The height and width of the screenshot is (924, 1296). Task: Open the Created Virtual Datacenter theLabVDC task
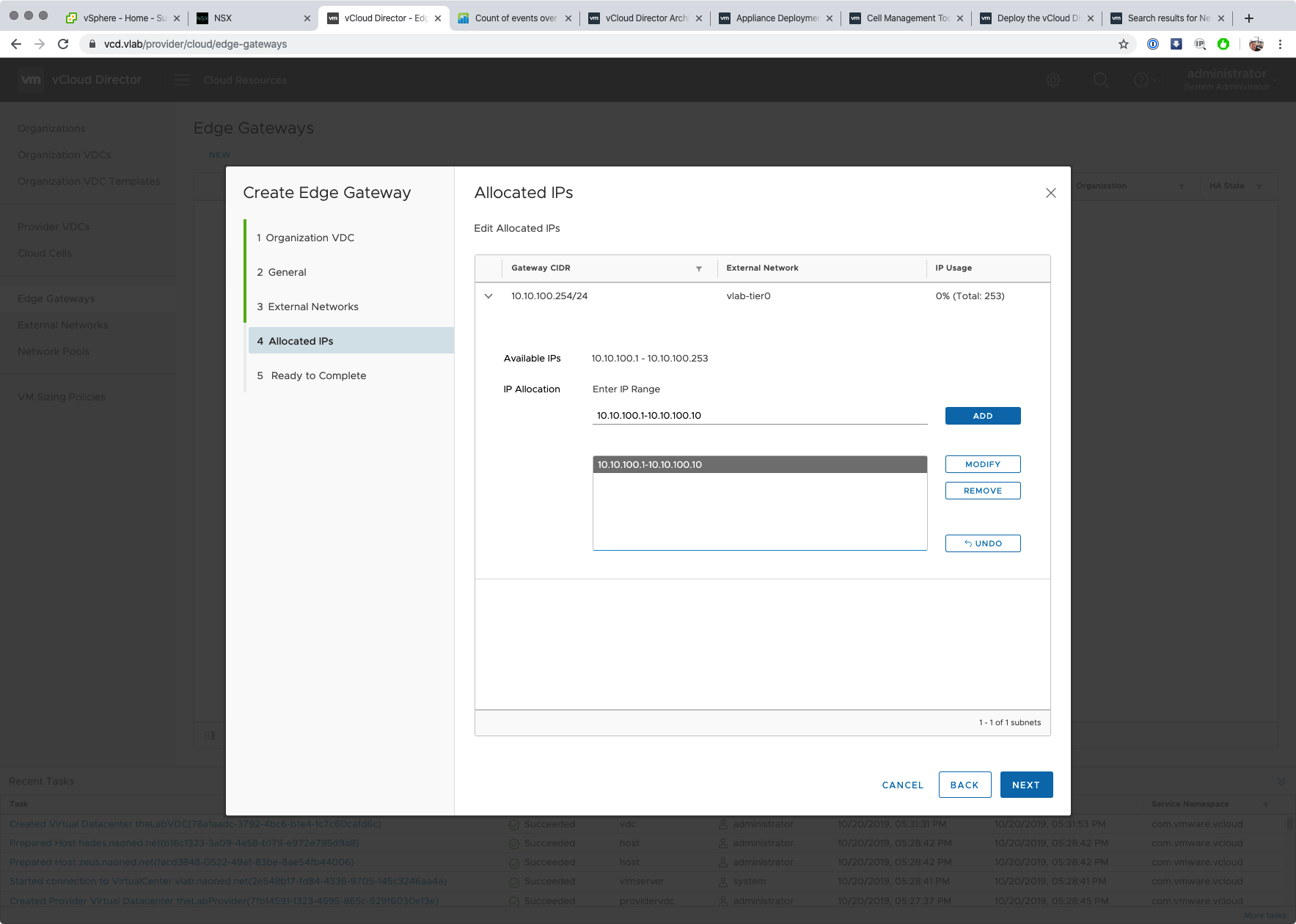pos(195,824)
